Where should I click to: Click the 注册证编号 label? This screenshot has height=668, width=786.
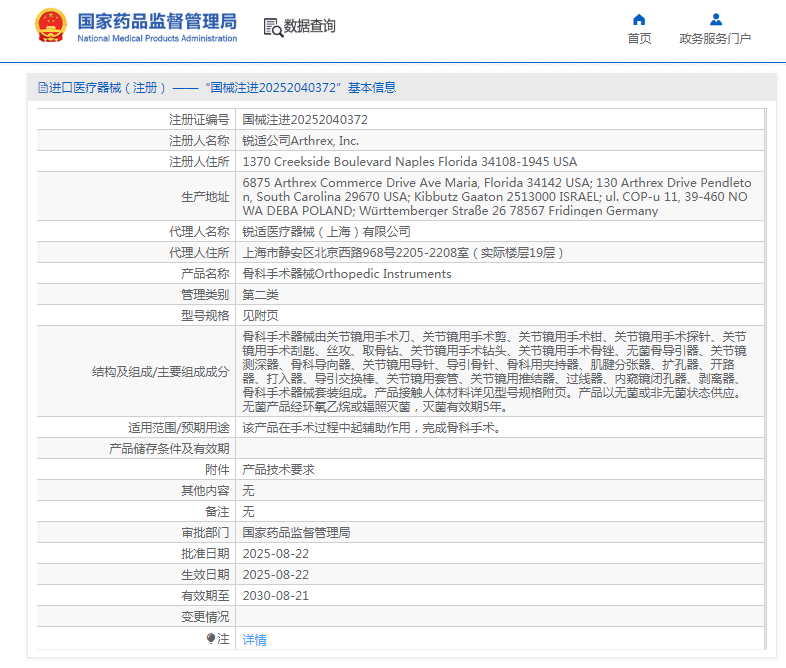pos(199,120)
